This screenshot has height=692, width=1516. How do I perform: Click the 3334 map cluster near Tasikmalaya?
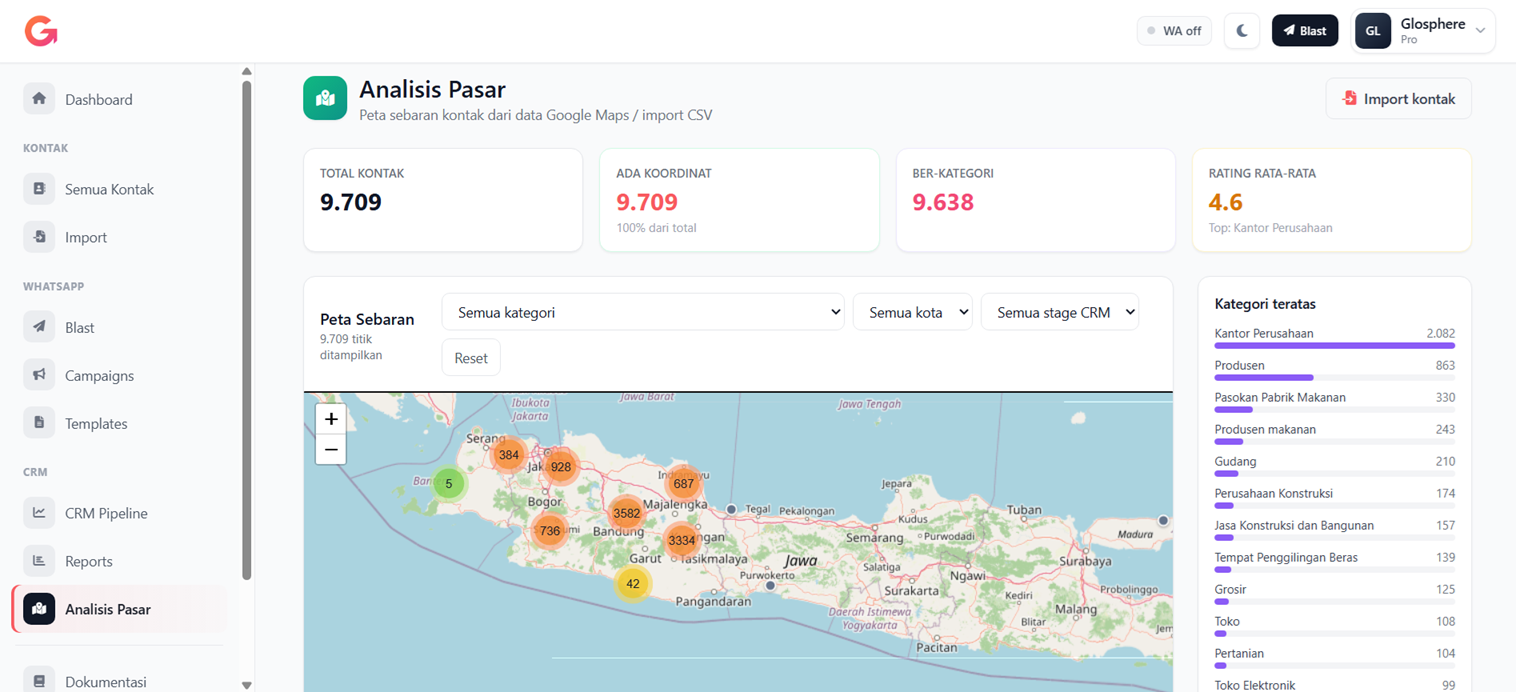pos(681,541)
